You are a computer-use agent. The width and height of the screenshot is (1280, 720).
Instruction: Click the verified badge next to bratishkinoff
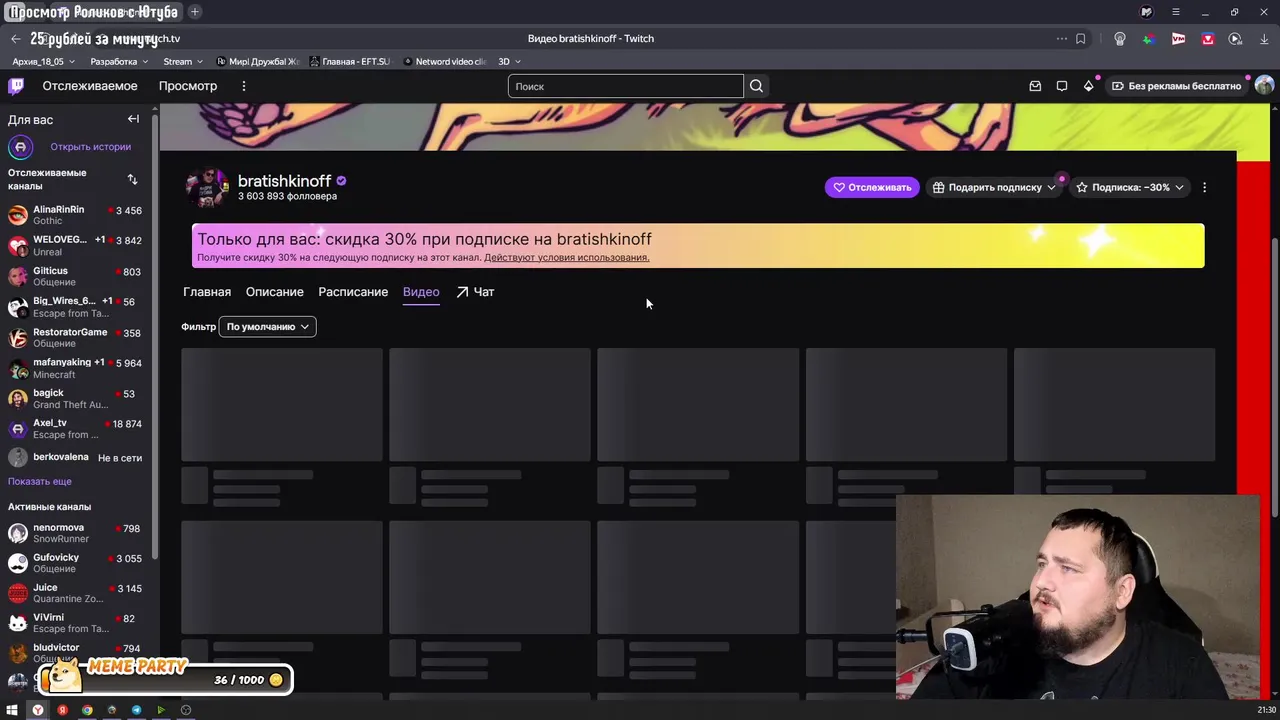(x=341, y=181)
